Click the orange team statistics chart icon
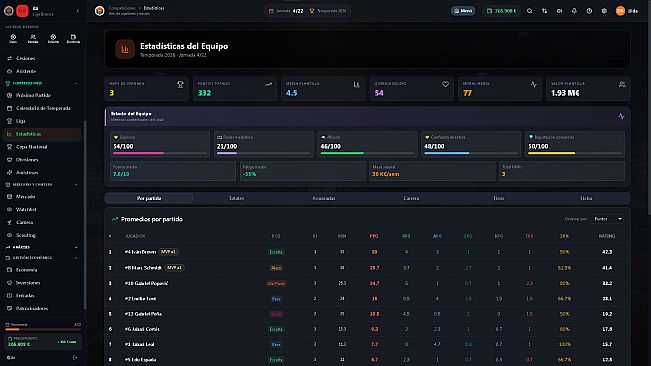This screenshot has width=651, height=366. (125, 49)
